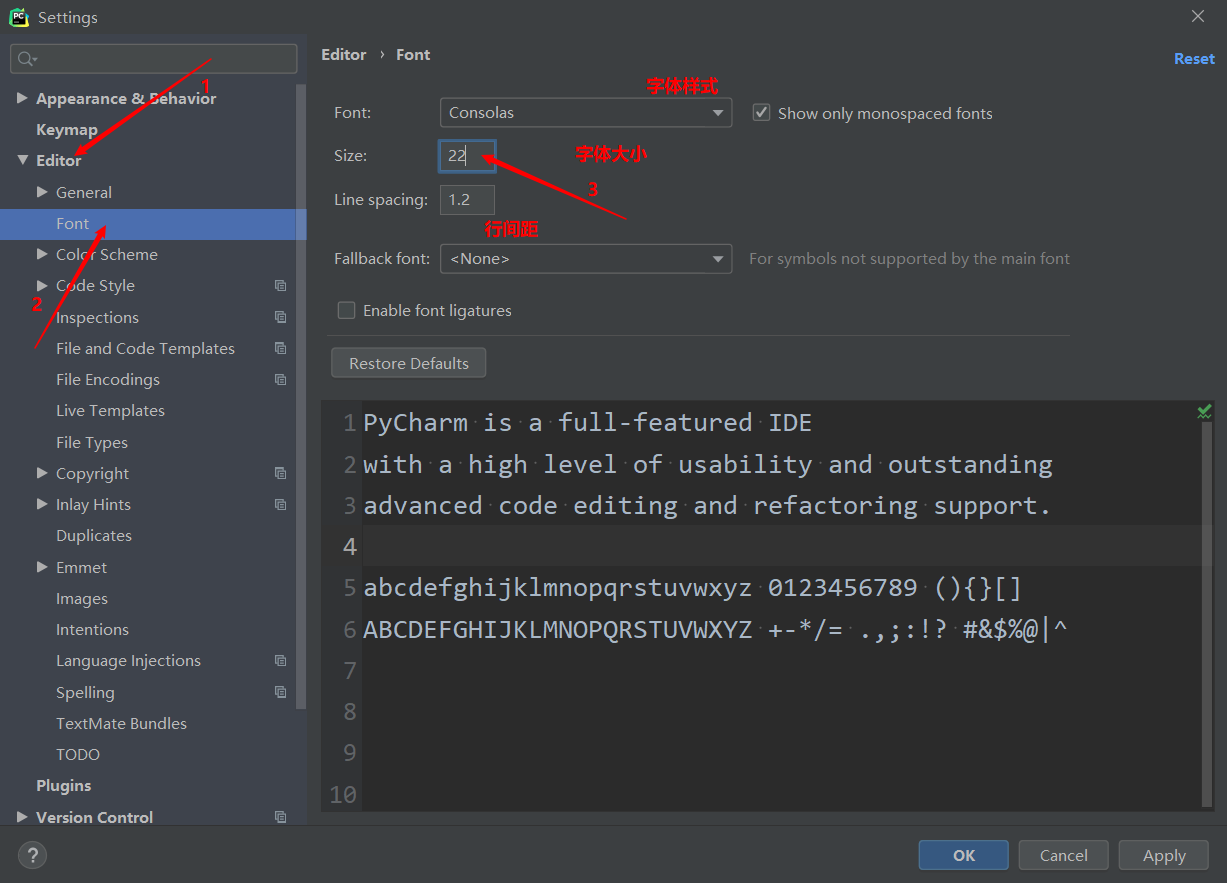Click the settings tree vertical scrollbar

tap(301, 395)
